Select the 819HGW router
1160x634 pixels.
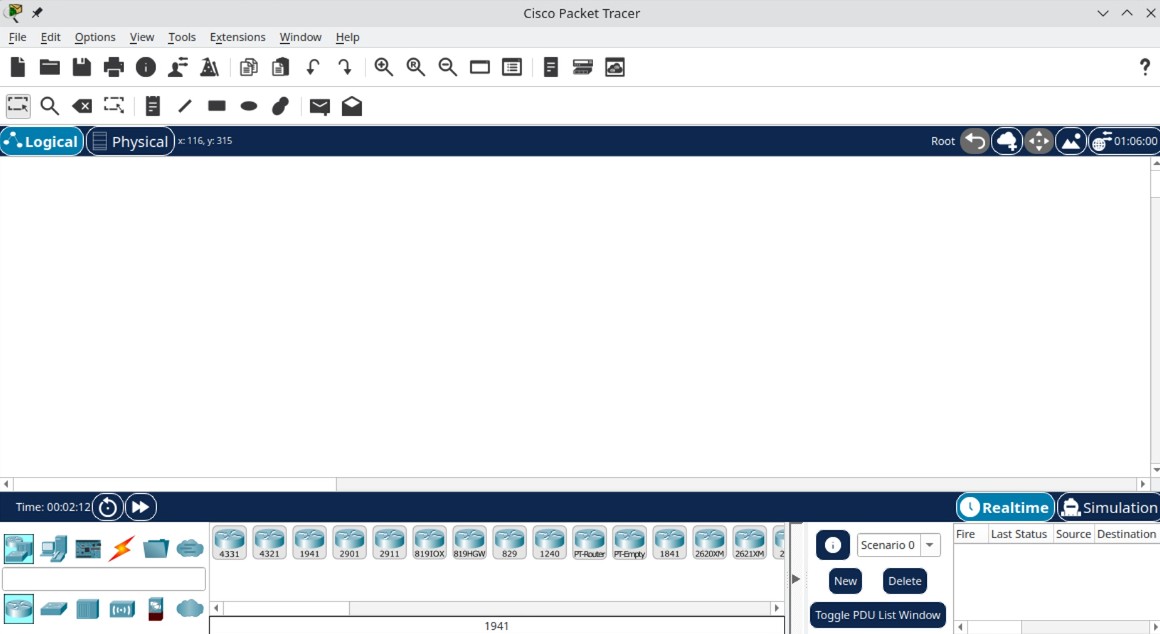tap(469, 543)
